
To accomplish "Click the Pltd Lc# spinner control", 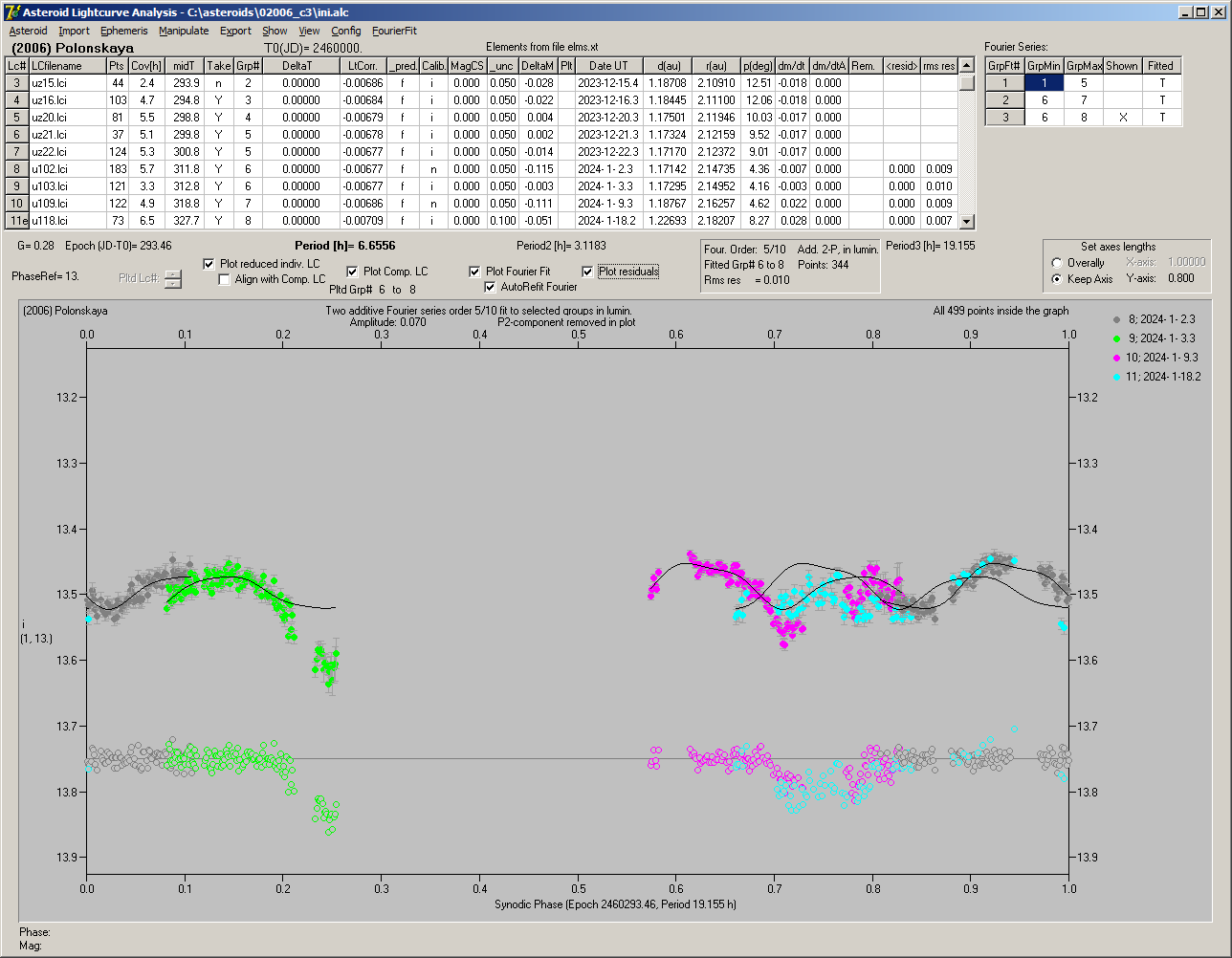I will [172, 279].
